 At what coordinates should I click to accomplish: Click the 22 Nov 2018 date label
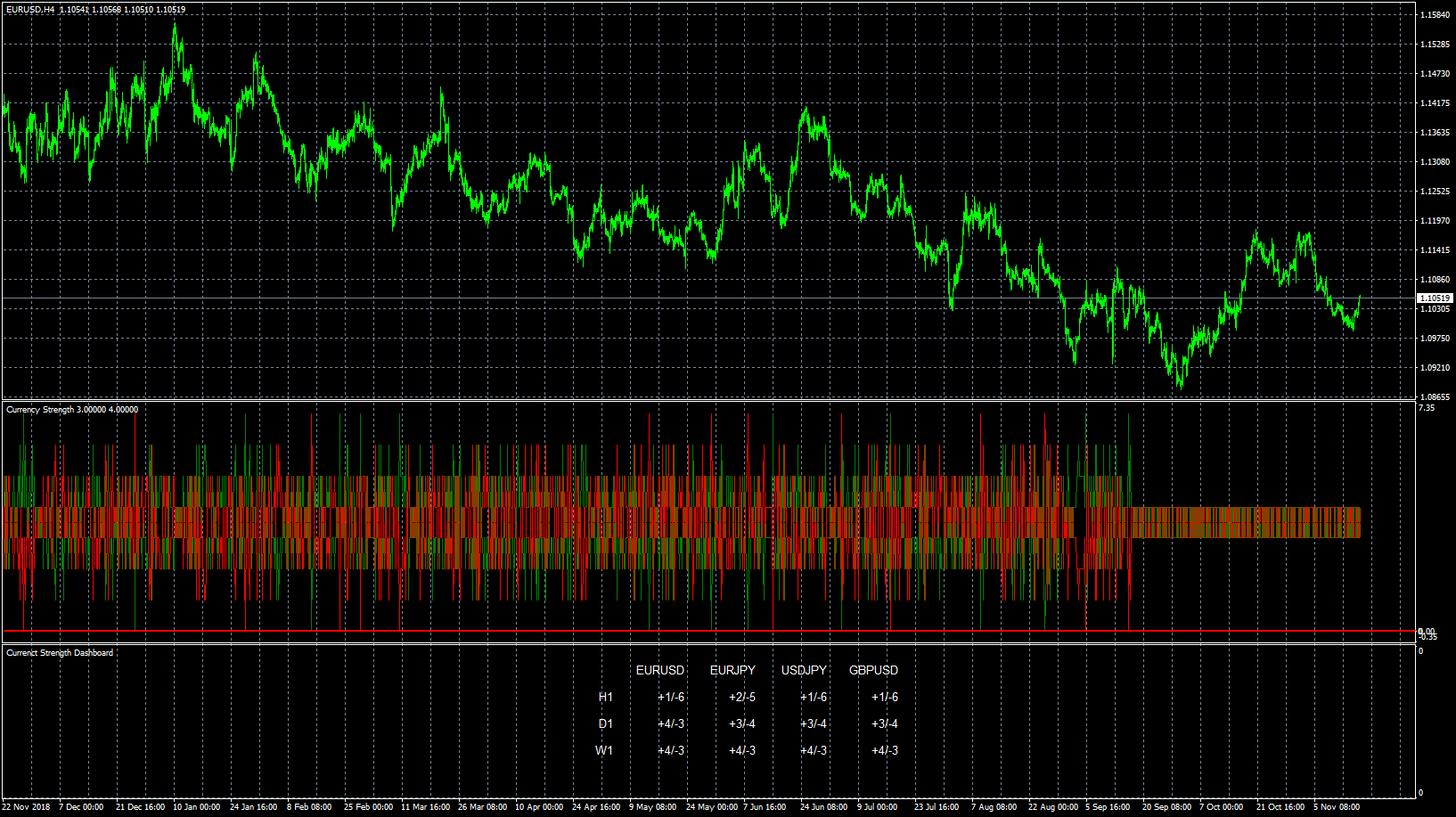pyautogui.click(x=26, y=807)
